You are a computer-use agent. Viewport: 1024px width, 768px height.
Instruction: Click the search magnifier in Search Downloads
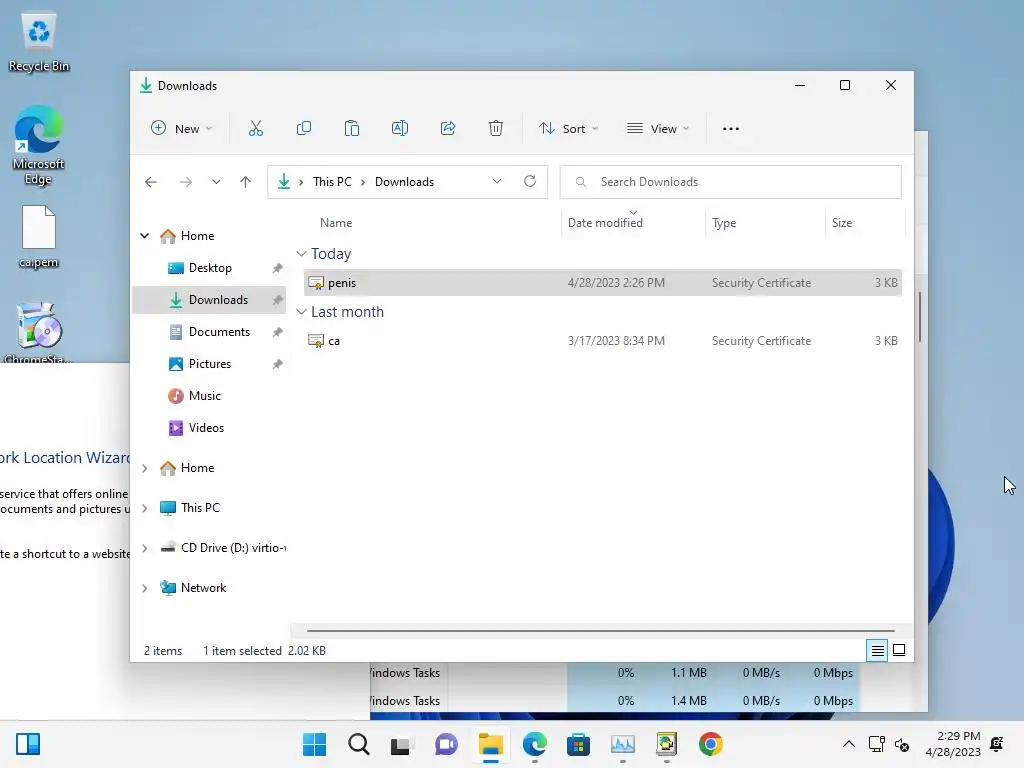pyautogui.click(x=581, y=182)
